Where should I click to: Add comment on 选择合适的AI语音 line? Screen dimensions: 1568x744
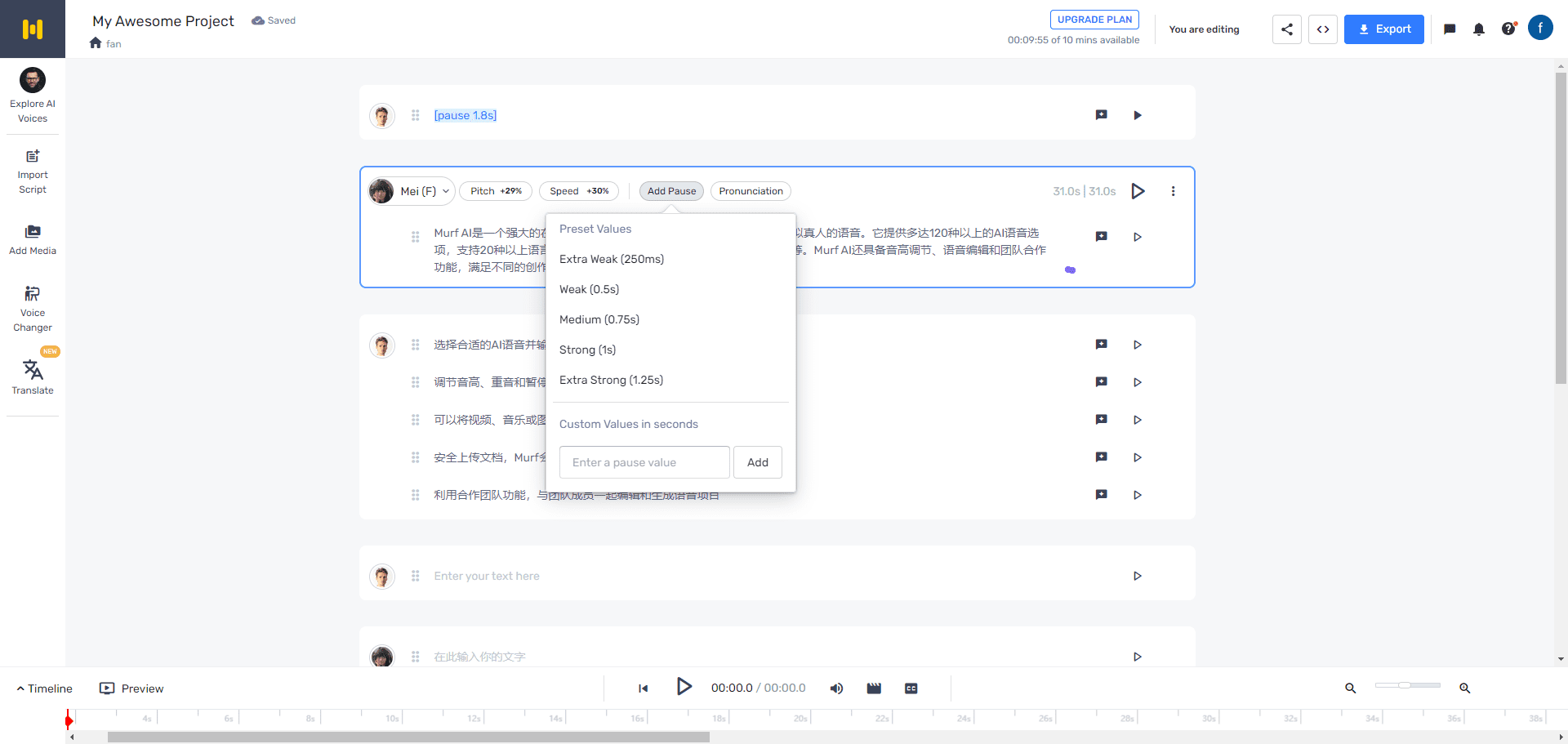pos(1101,345)
